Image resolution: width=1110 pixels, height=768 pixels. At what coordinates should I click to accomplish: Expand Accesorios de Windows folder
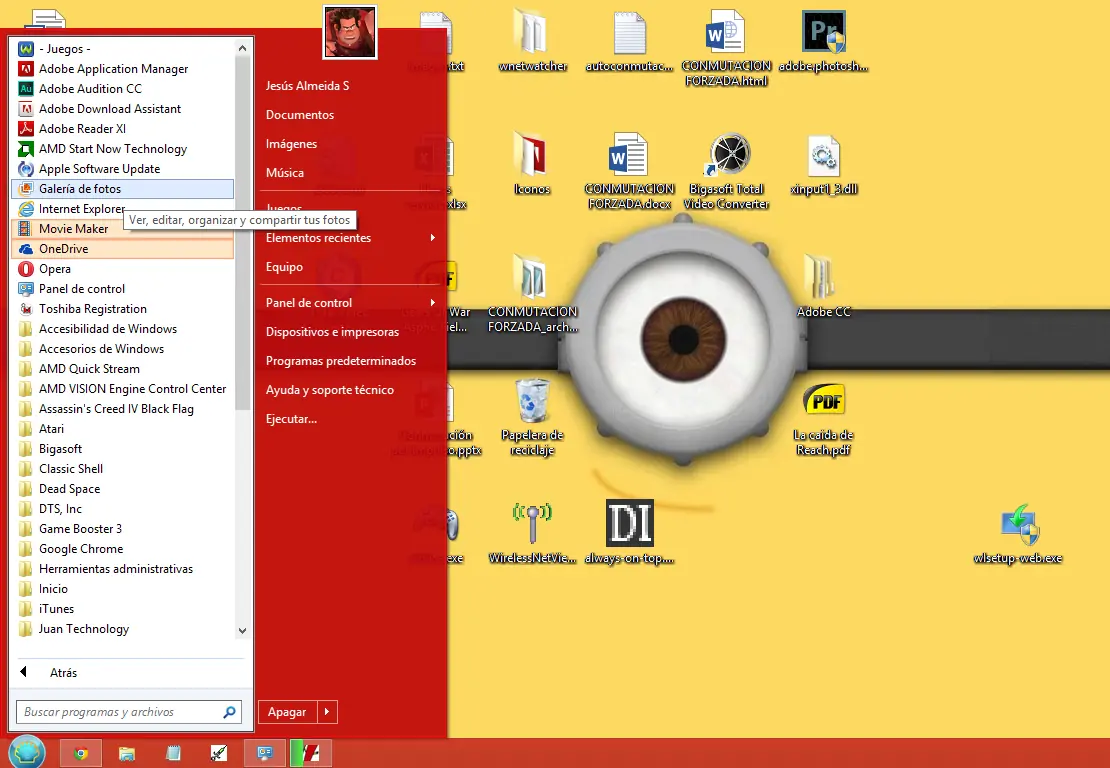tap(122, 349)
